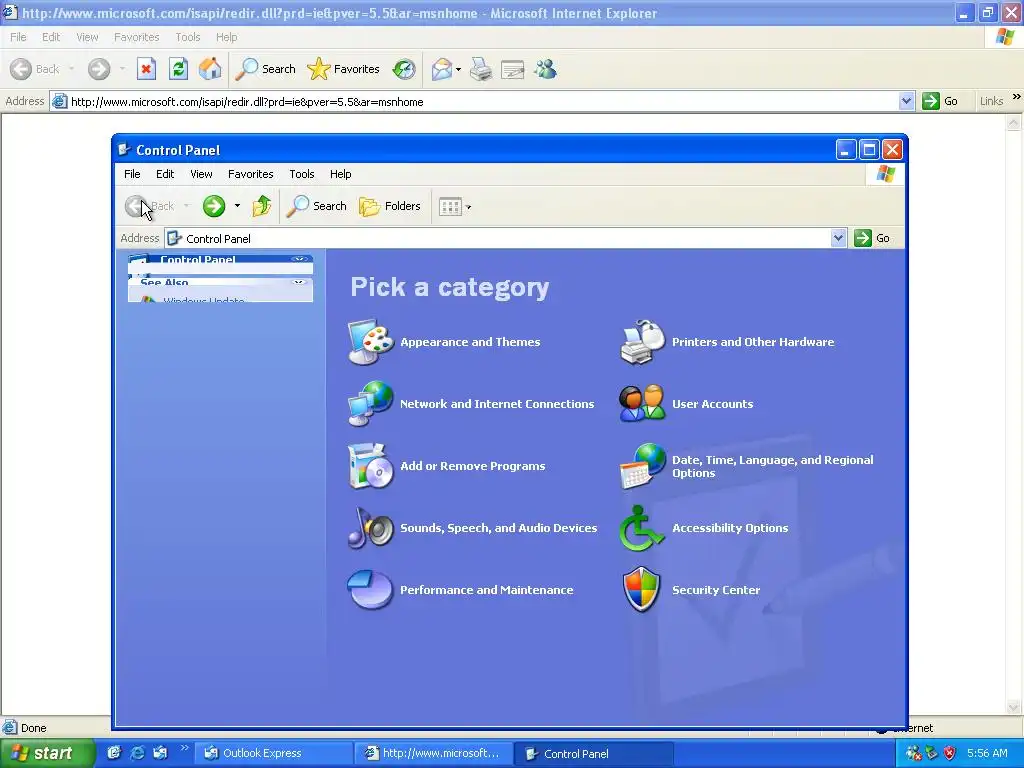1024x768 pixels.
Task: Open Tools menu in Control Panel
Action: pyautogui.click(x=302, y=174)
